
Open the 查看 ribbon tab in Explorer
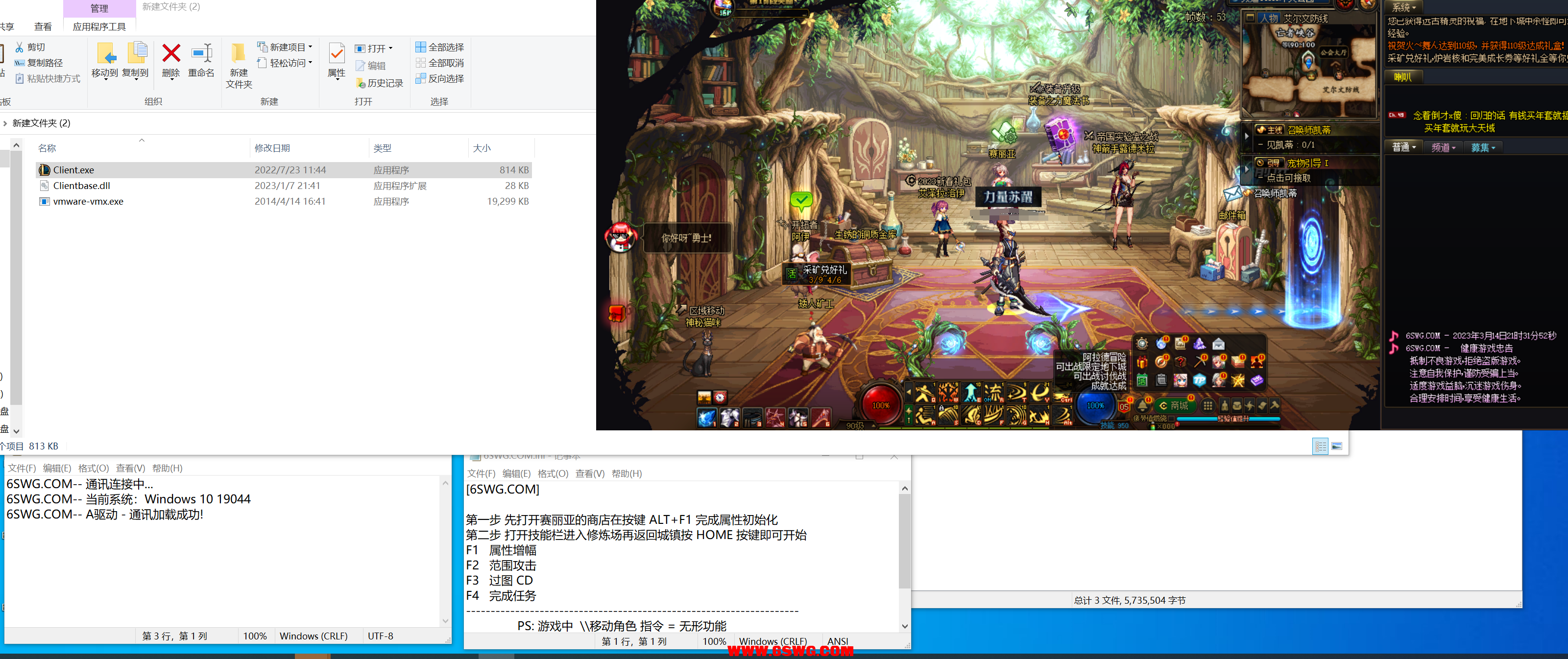43,26
